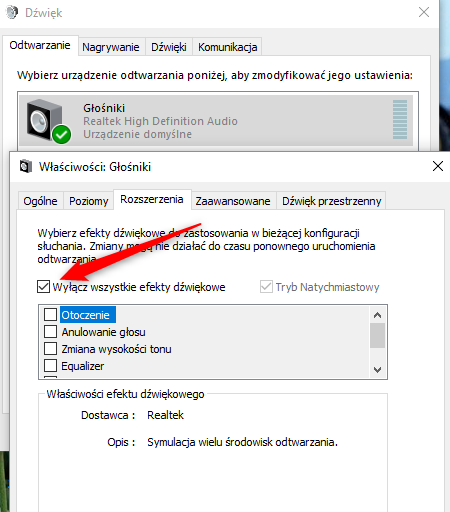Toggle Wyłącz wszystkie efekty dźwiękowe checkbox
This screenshot has width=450, height=512.
click(x=43, y=287)
